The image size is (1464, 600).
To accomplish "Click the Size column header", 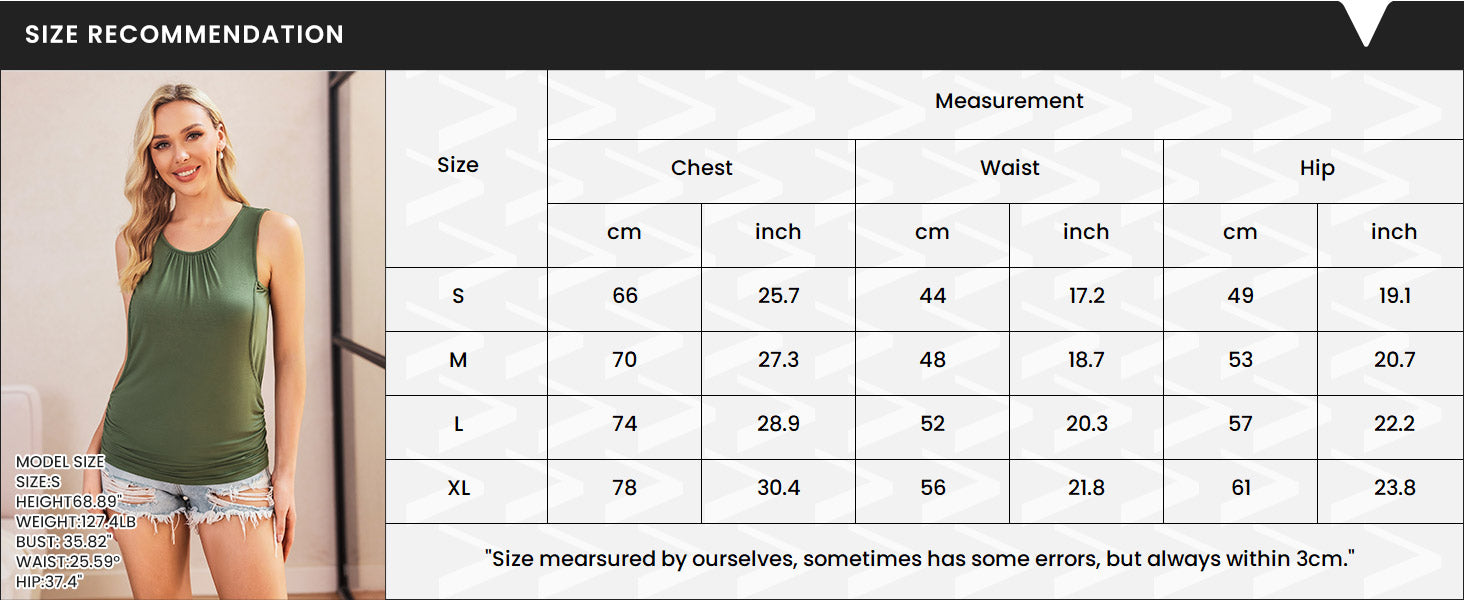I will tap(458, 165).
